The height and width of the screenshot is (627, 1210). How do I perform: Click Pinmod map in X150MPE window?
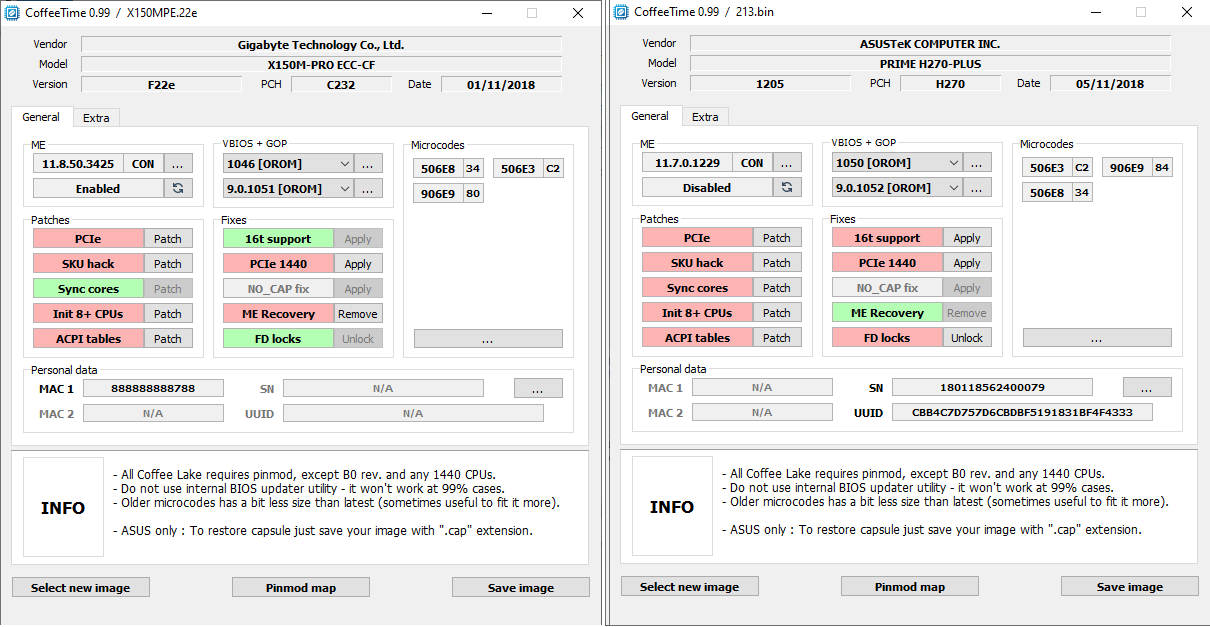300,588
